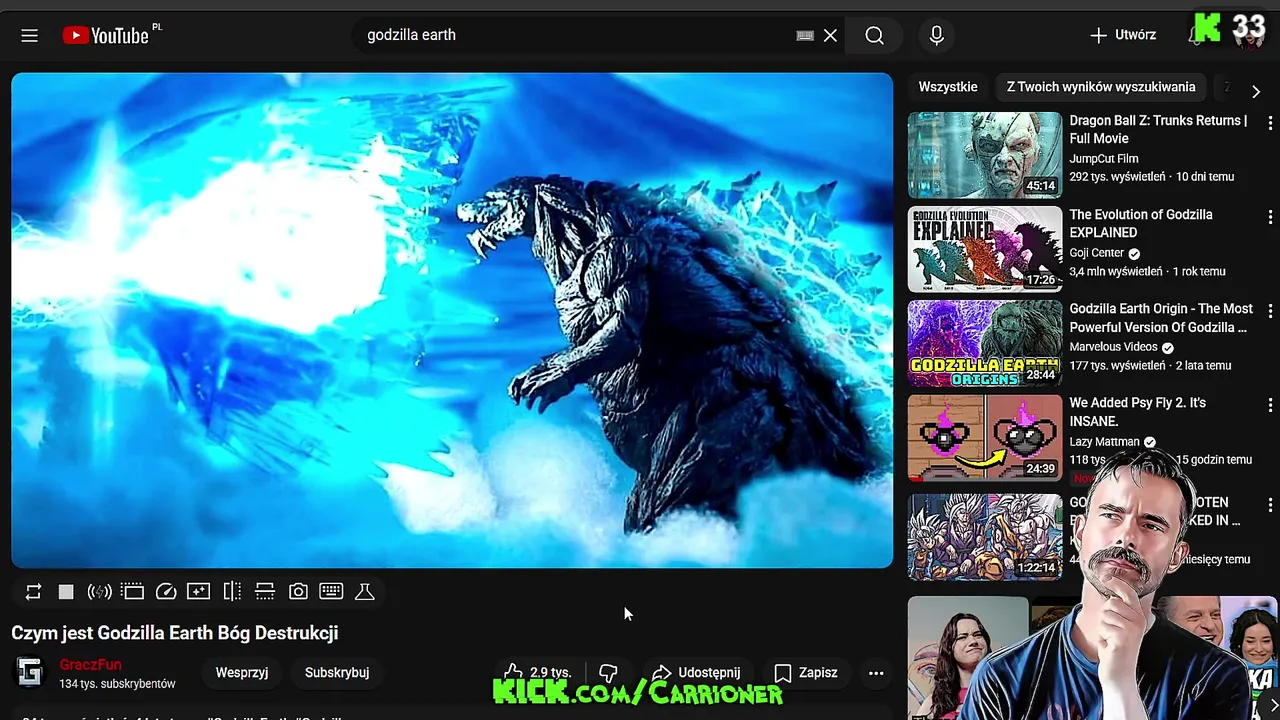Open options menu for Dragon Ball Z video
1280x720 pixels.
click(1270, 122)
